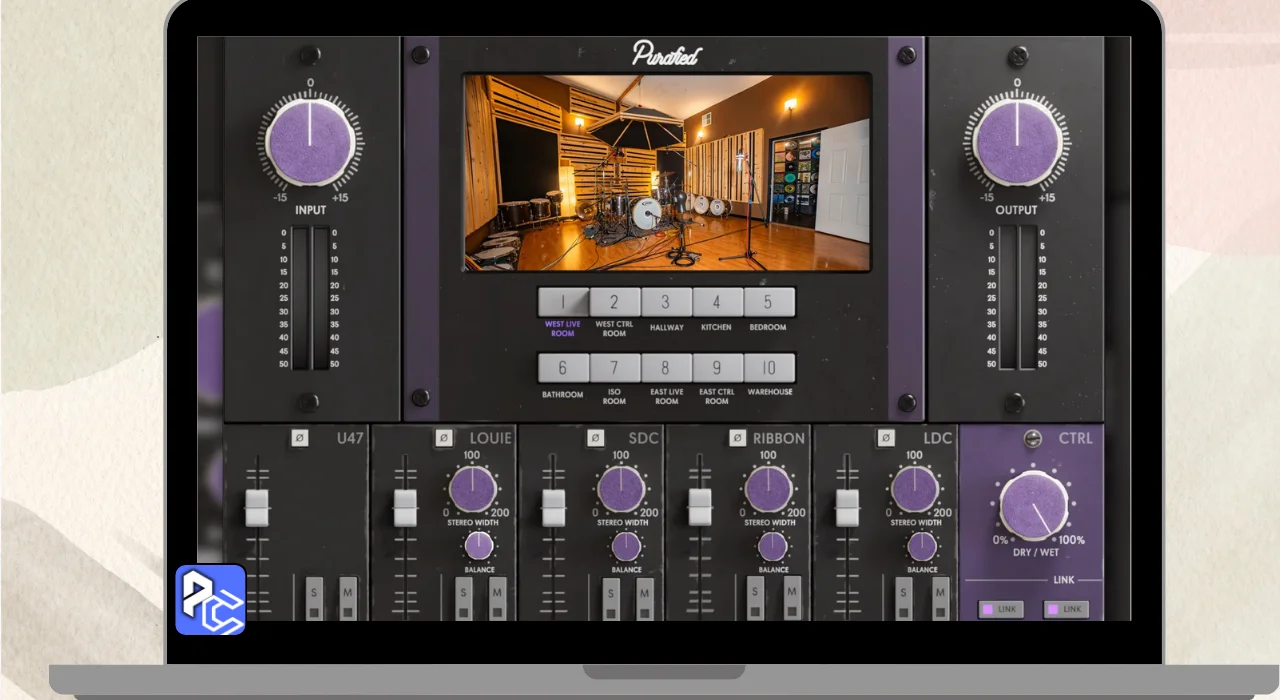Pick room 6 Bathroom
The width and height of the screenshot is (1280, 700).
pos(562,368)
